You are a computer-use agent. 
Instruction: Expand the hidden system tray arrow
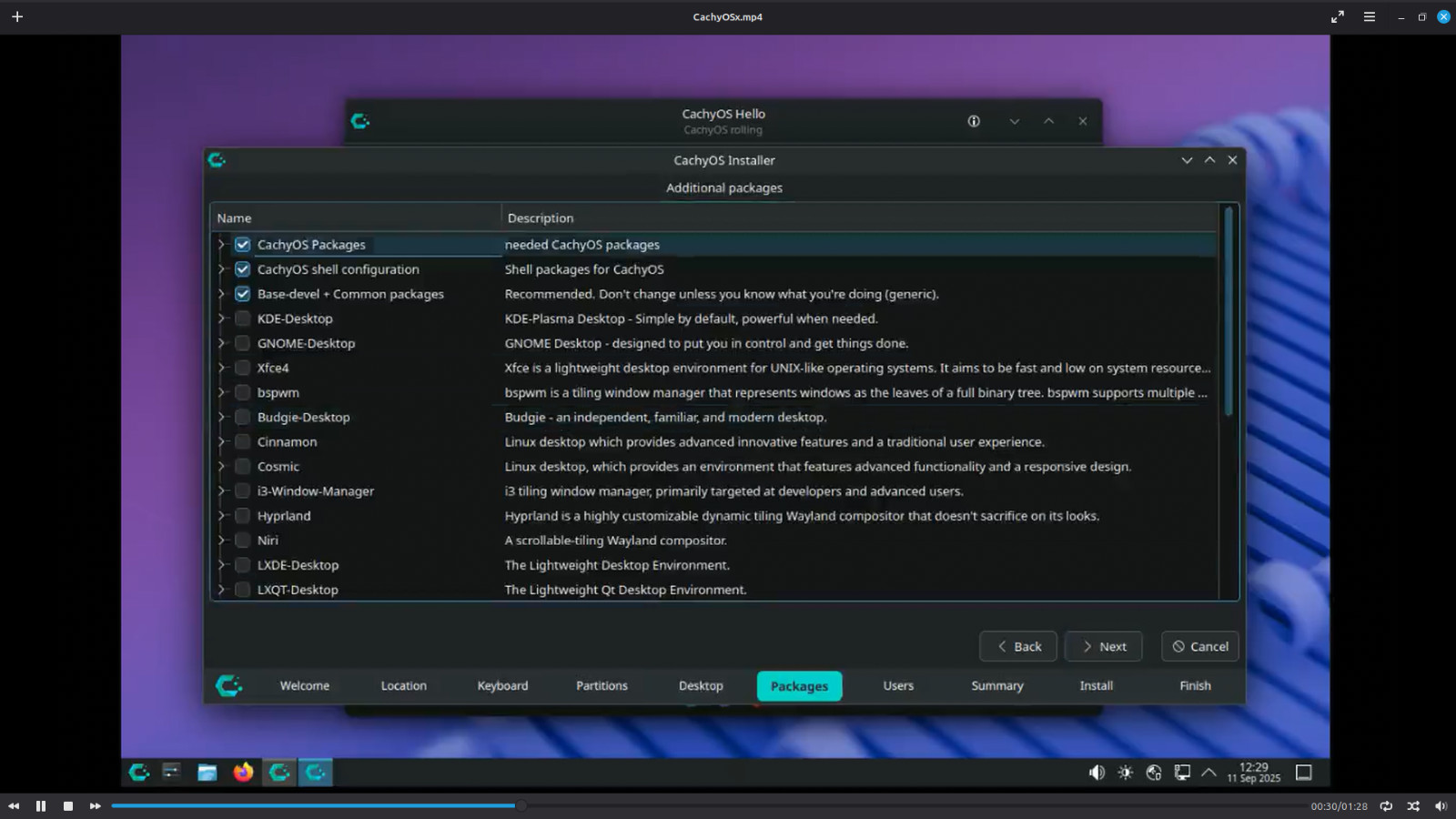click(1208, 773)
